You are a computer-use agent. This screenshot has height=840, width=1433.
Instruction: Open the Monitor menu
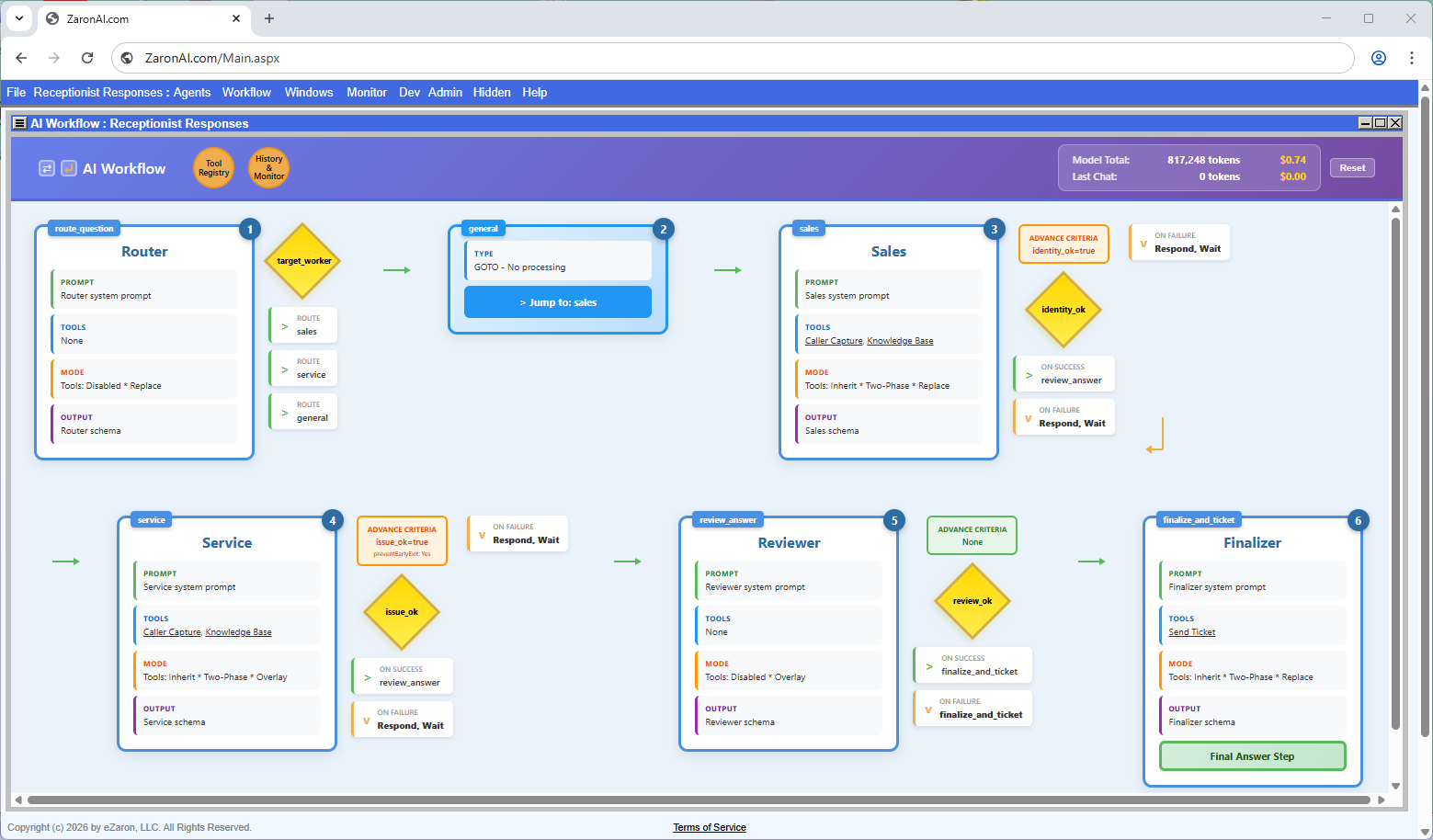coord(367,92)
